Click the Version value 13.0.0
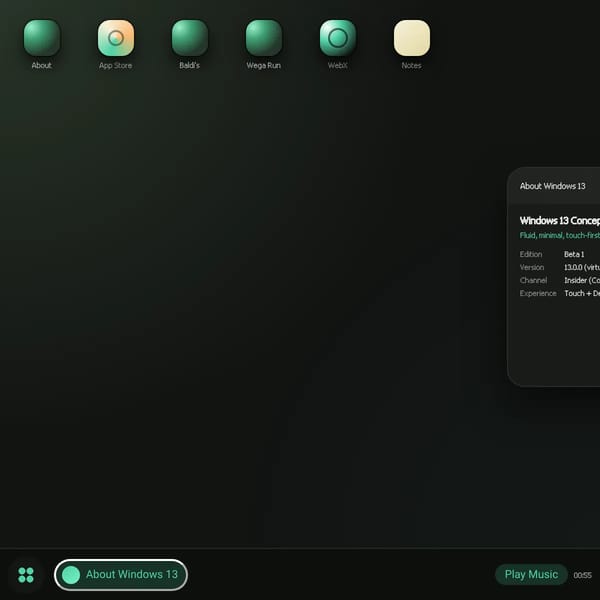Image resolution: width=600 pixels, height=600 pixels. (x=582, y=267)
